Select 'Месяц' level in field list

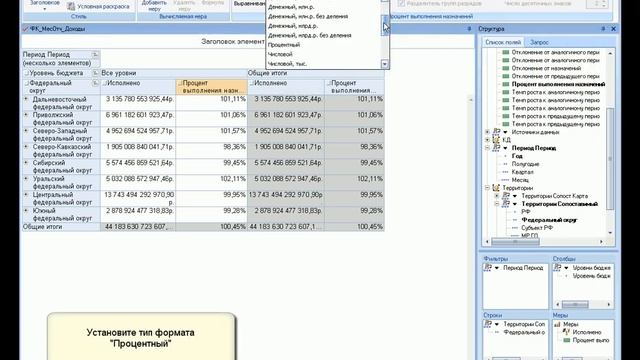(x=520, y=180)
